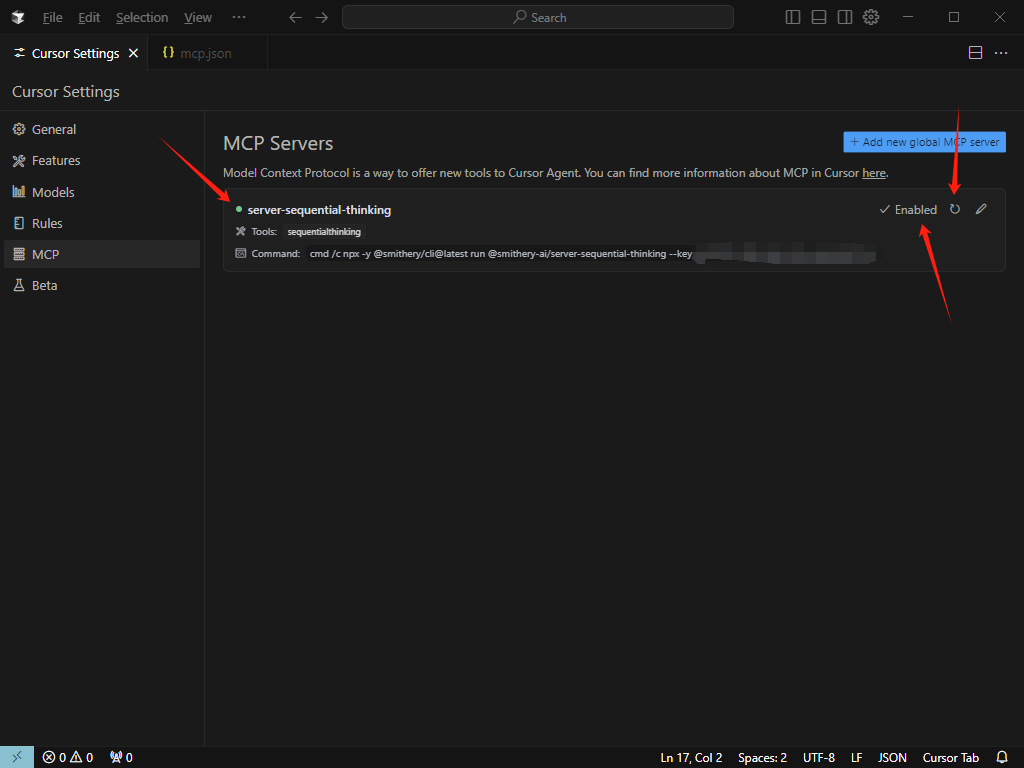Image resolution: width=1024 pixels, height=768 pixels.
Task: Click the remote window status bar icon
Action: tap(17, 758)
